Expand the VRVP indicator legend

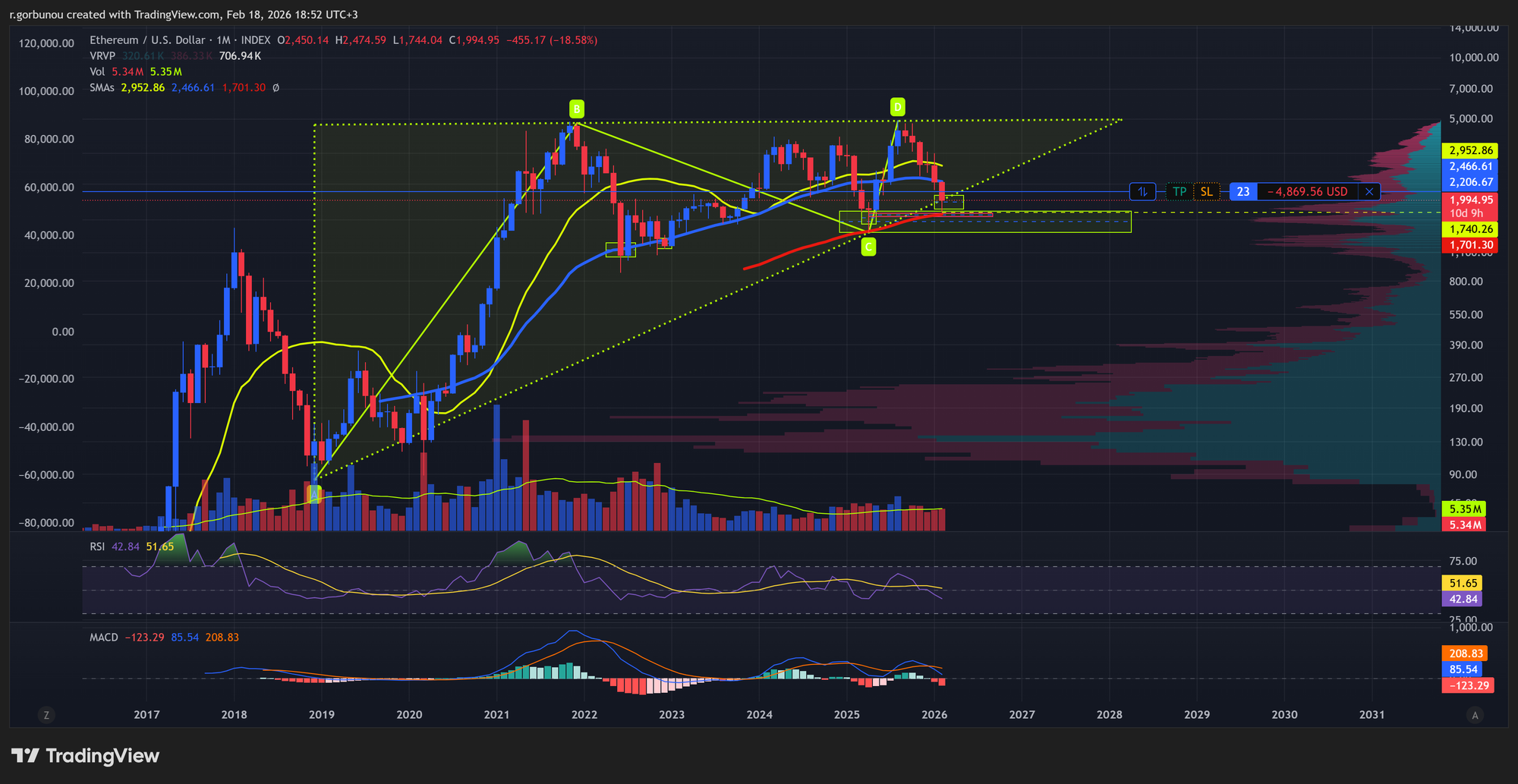pyautogui.click(x=103, y=56)
